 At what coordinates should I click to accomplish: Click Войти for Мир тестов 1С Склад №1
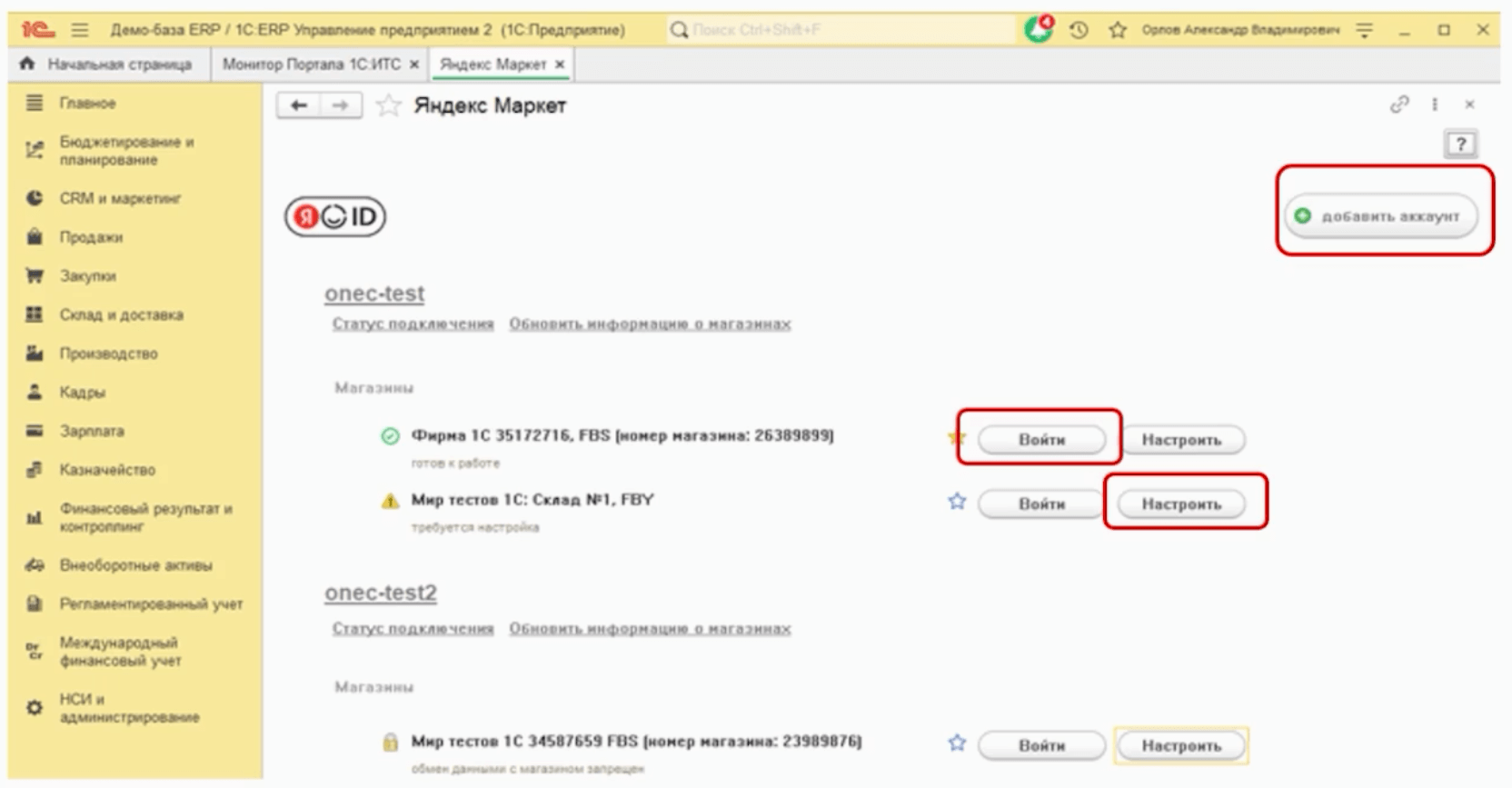[1041, 504]
